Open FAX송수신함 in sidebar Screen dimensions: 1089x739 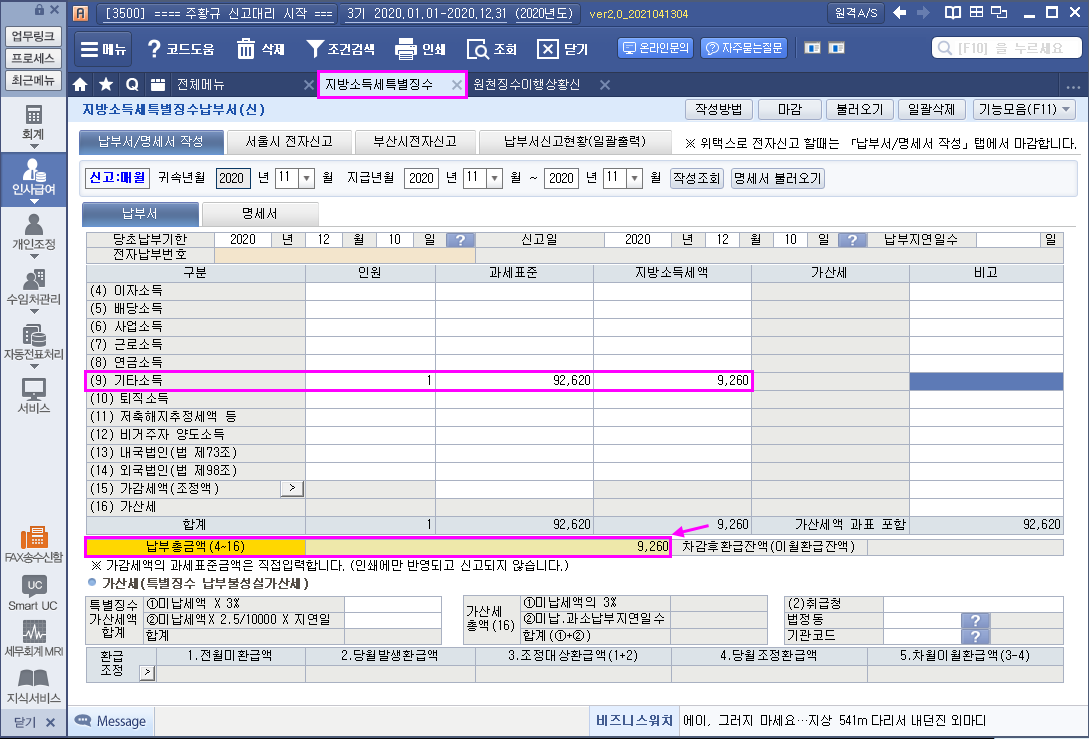(x=33, y=545)
